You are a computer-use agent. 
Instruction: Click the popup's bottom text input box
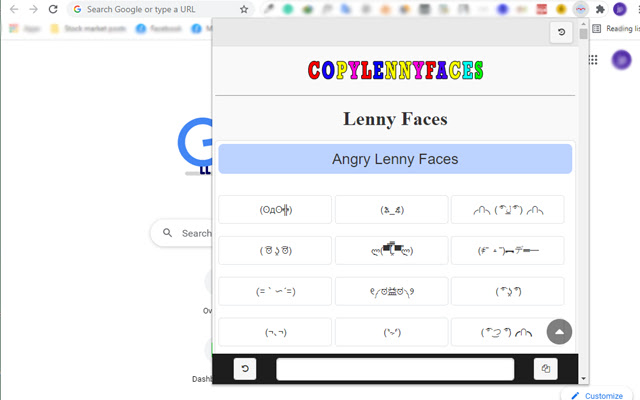coord(395,369)
